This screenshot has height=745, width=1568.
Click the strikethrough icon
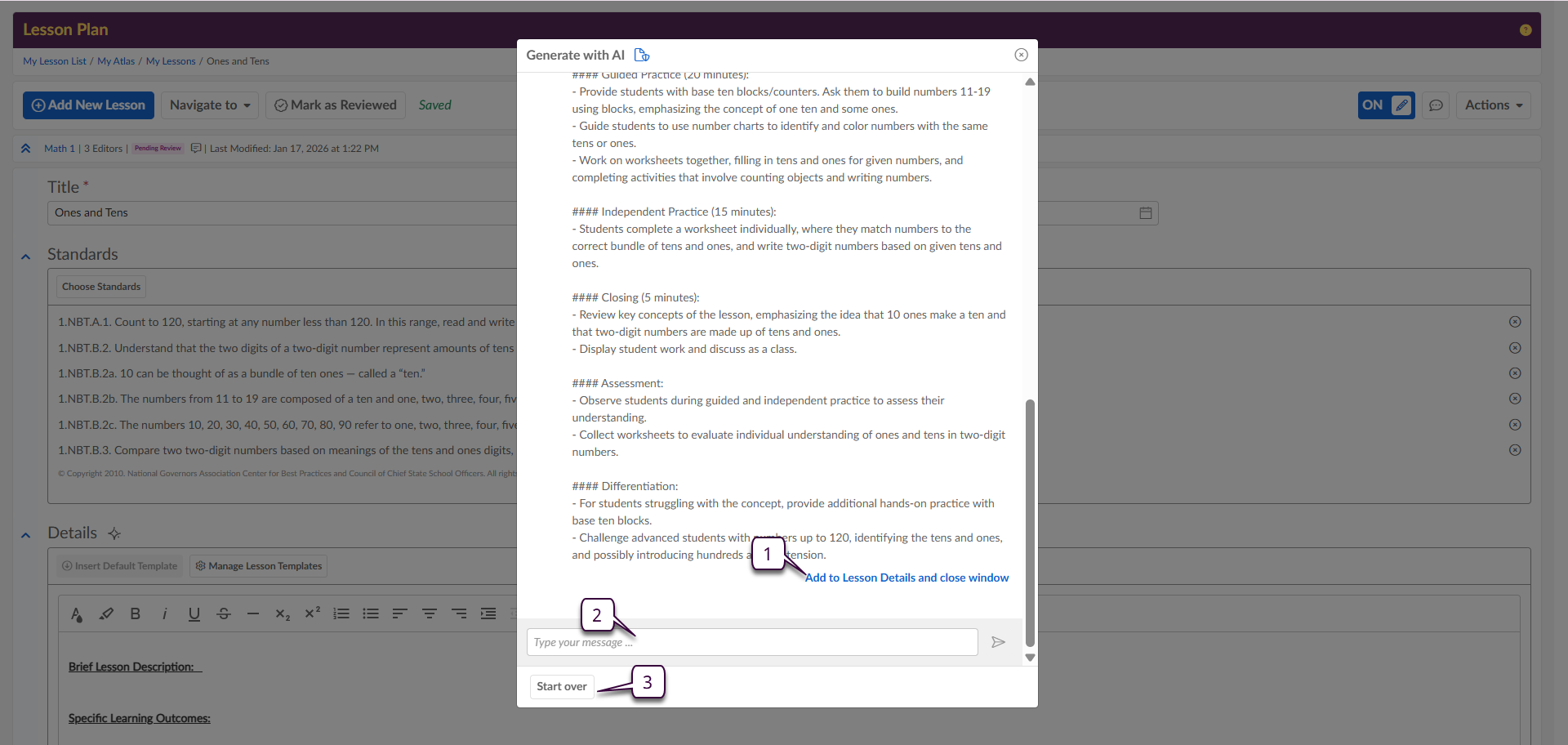pyautogui.click(x=224, y=613)
